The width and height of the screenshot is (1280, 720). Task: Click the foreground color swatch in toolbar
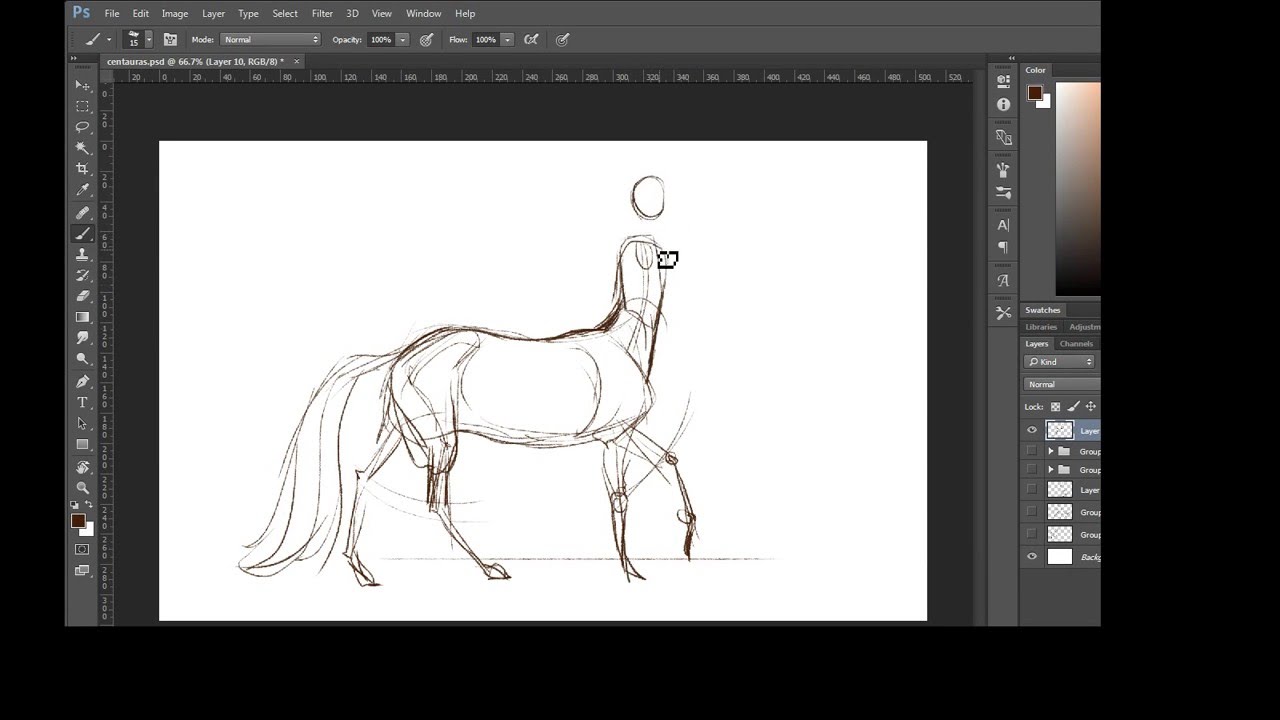coord(78,521)
